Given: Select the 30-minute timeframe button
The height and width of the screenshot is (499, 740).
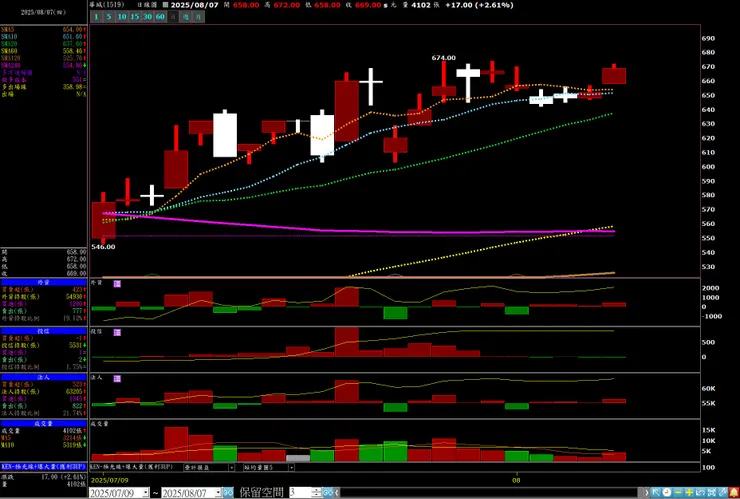Looking at the screenshot, I should click(147, 17).
